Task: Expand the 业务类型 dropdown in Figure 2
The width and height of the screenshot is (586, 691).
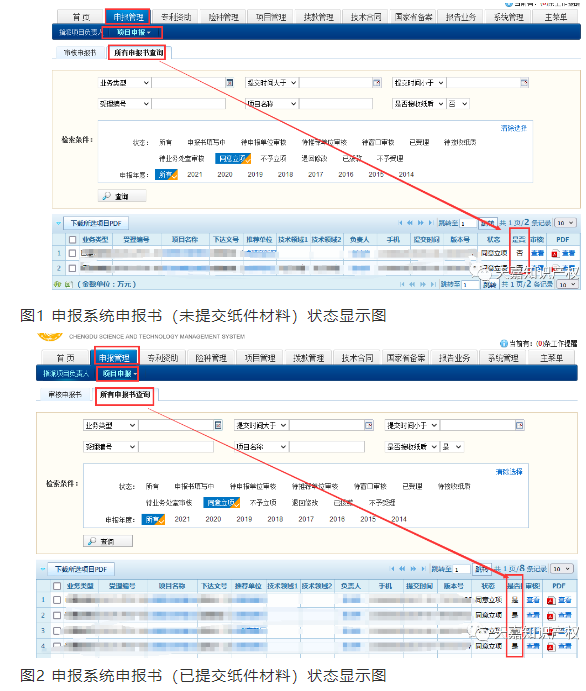Action: pos(111,425)
